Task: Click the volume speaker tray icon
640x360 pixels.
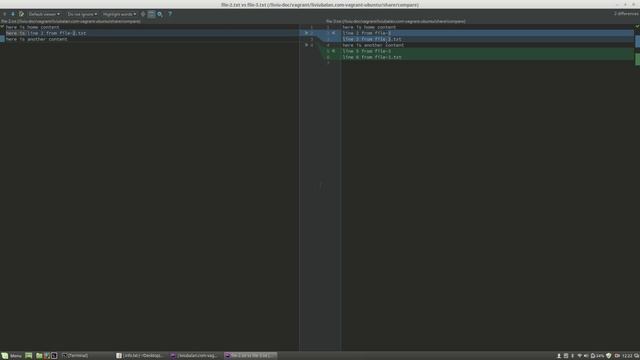Action: (586, 356)
